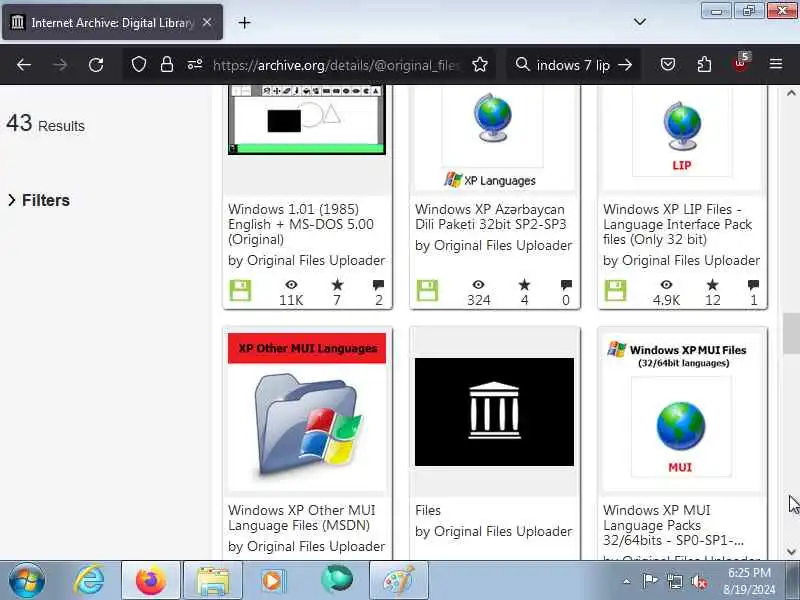The height and width of the screenshot is (600, 800).
Task: Open site permissions icon in address bar
Action: [194, 65]
